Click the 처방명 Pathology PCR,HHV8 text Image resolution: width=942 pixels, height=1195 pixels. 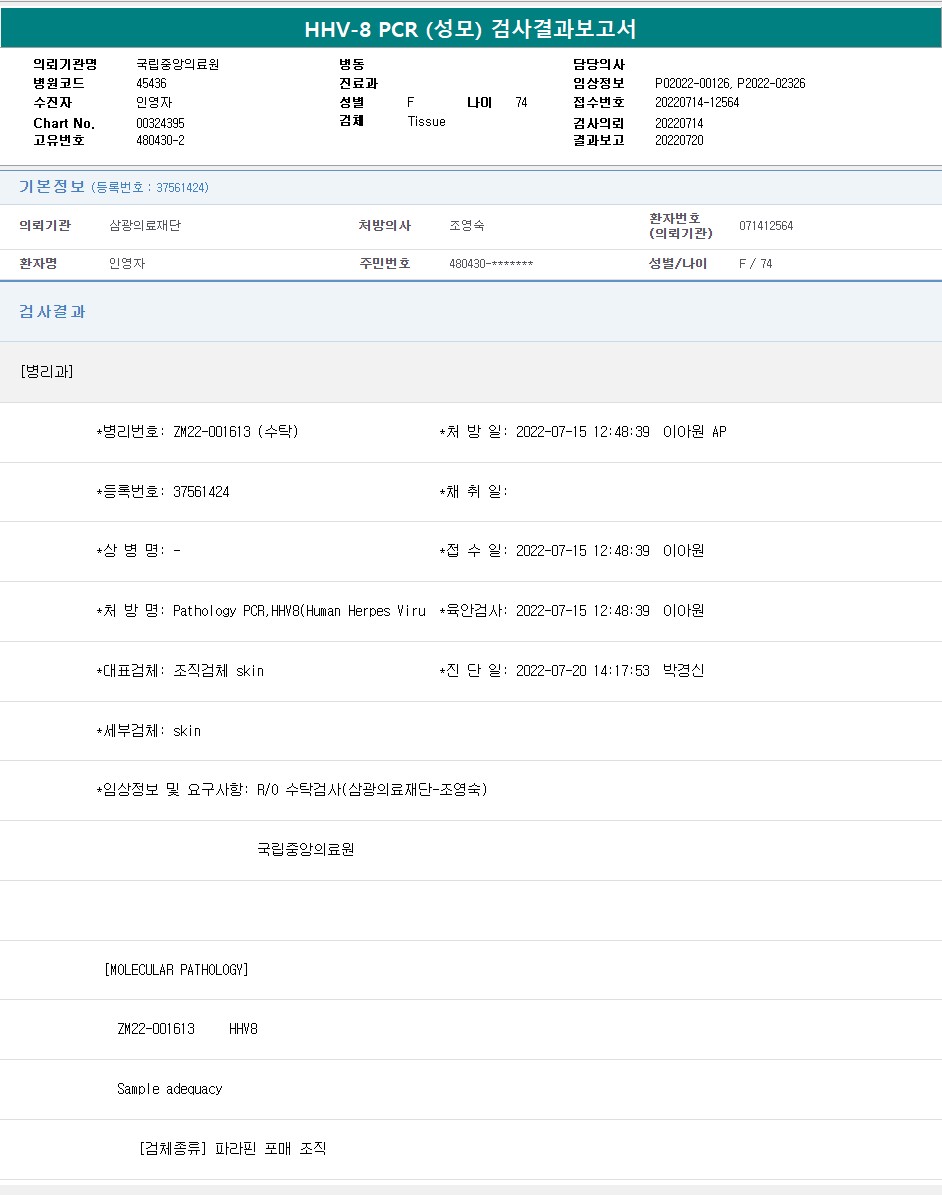262,611
